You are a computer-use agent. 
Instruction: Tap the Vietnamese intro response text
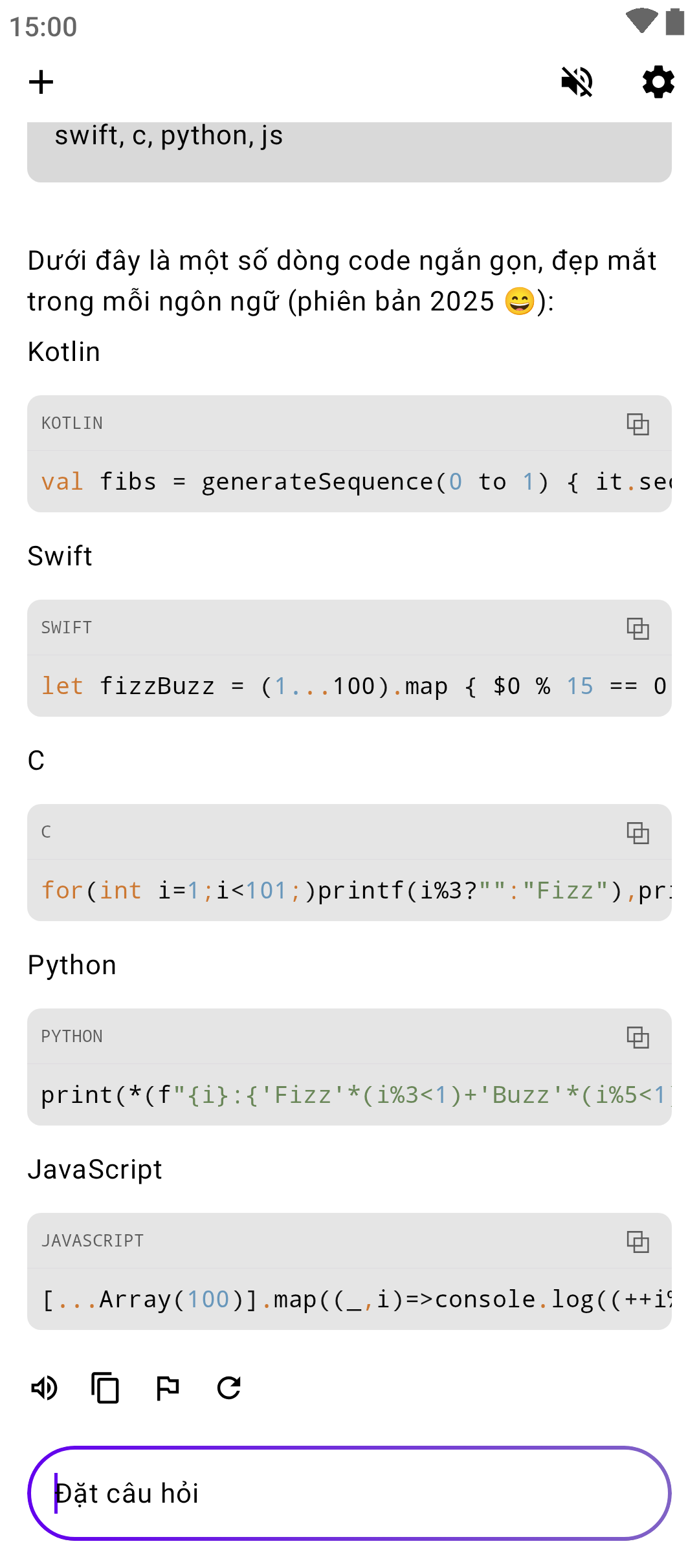coord(343,281)
